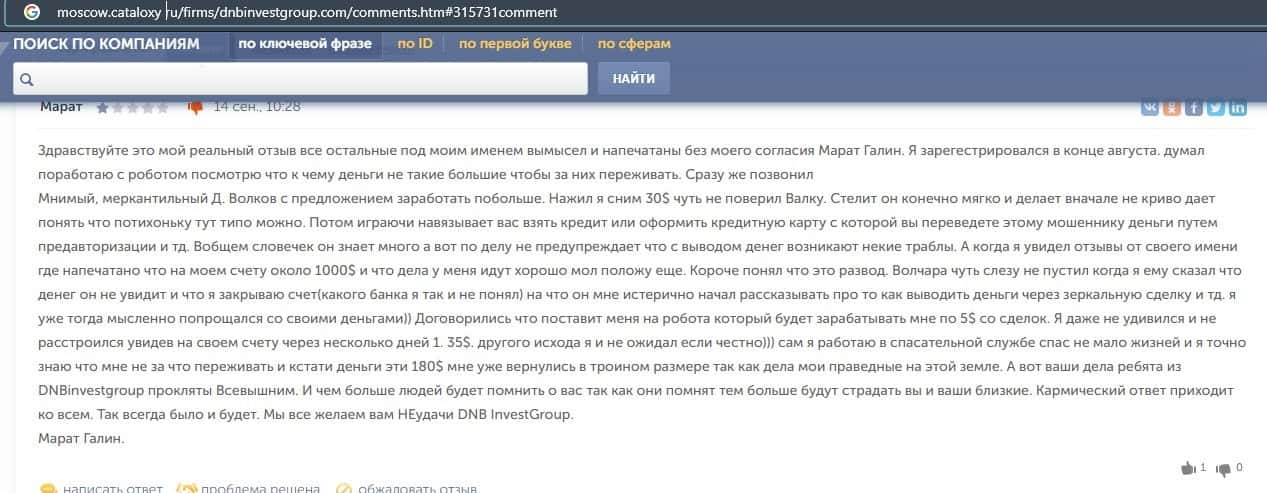Click the date '14 сен., 10:28'
The width and height of the screenshot is (1267, 493).
click(257, 106)
